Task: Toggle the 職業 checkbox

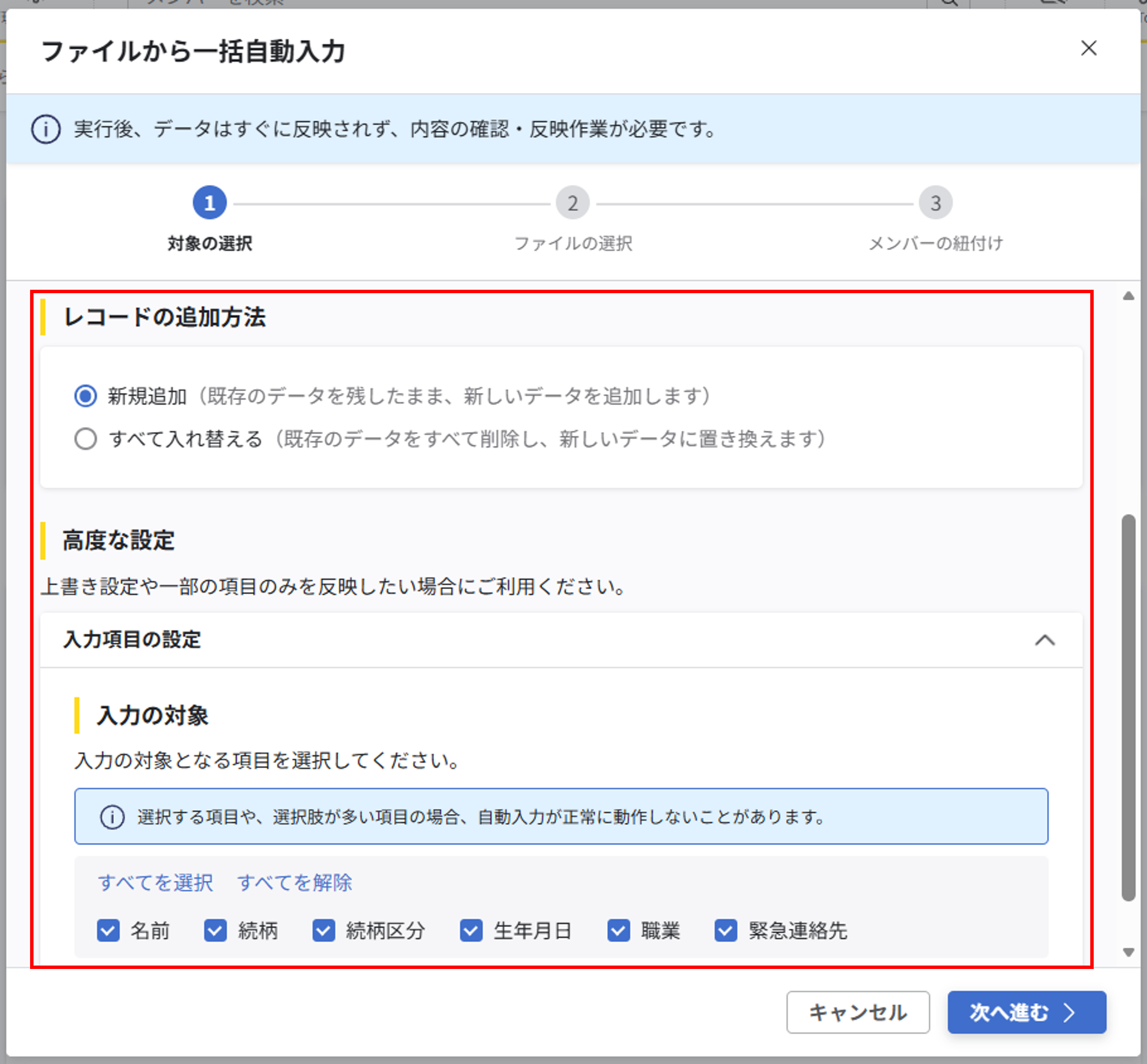Action: (619, 930)
